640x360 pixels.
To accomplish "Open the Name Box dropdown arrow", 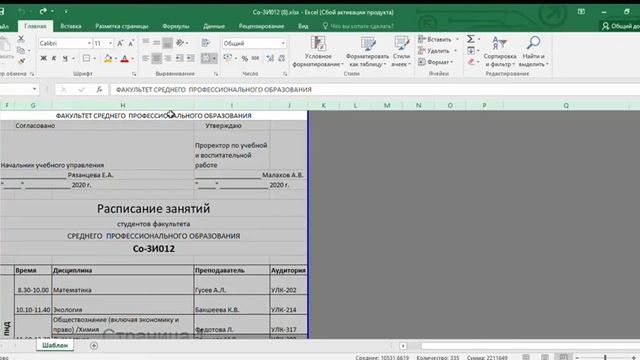I will (x=34, y=89).
